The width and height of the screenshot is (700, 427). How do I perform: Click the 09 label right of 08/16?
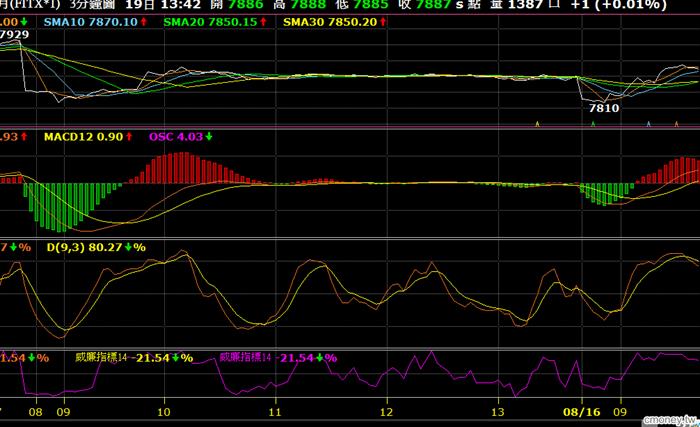pos(620,412)
